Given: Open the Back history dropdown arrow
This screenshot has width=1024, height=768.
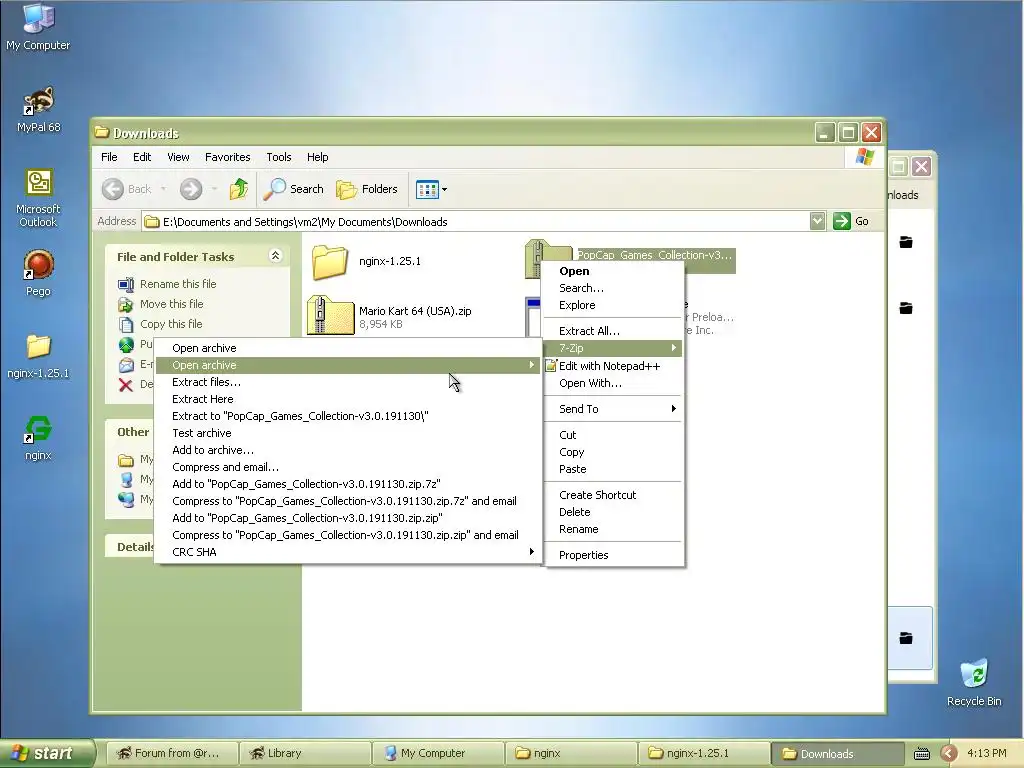Looking at the screenshot, I should click(x=163, y=189).
